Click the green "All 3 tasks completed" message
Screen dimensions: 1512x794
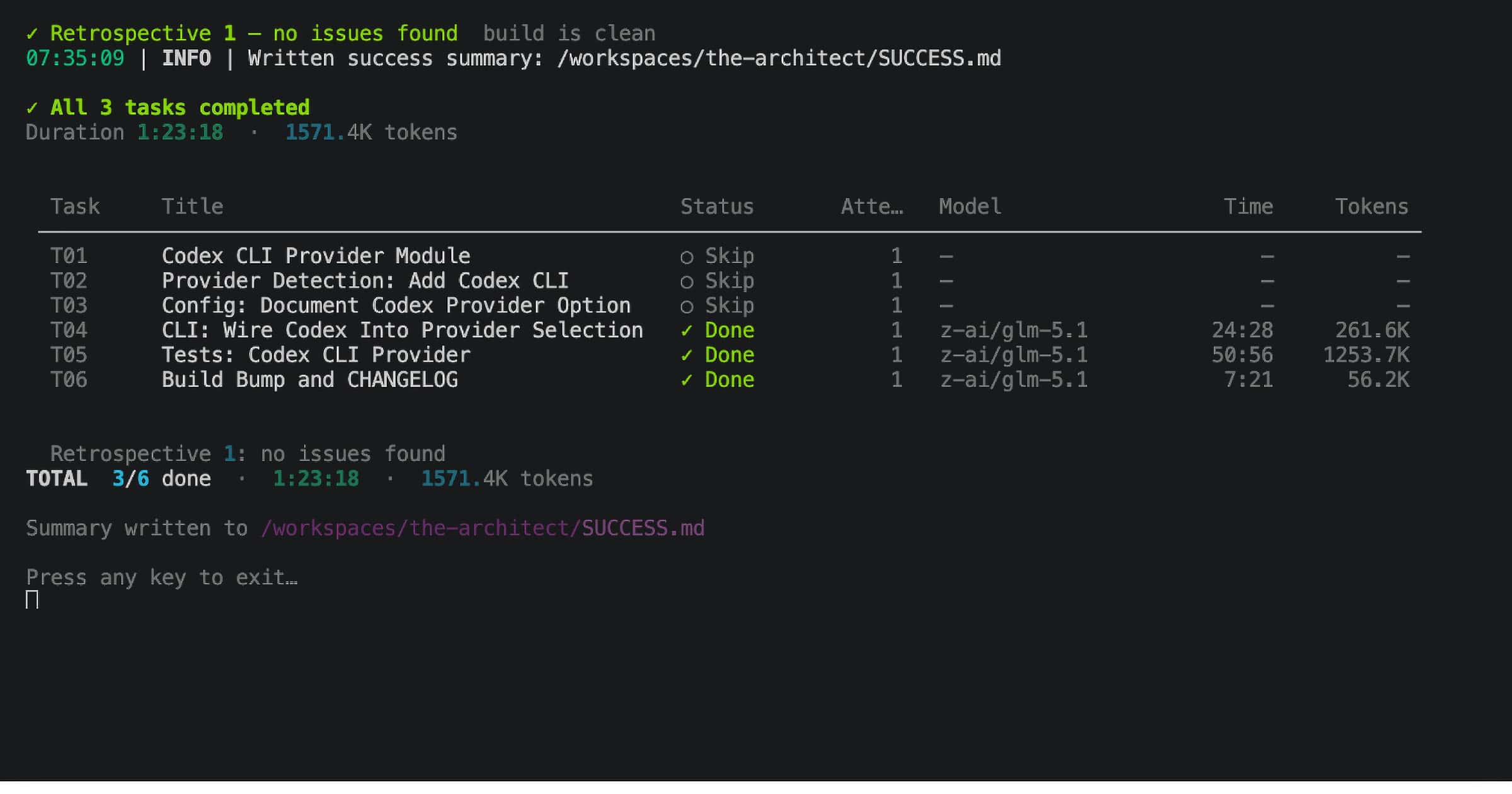coord(180,108)
